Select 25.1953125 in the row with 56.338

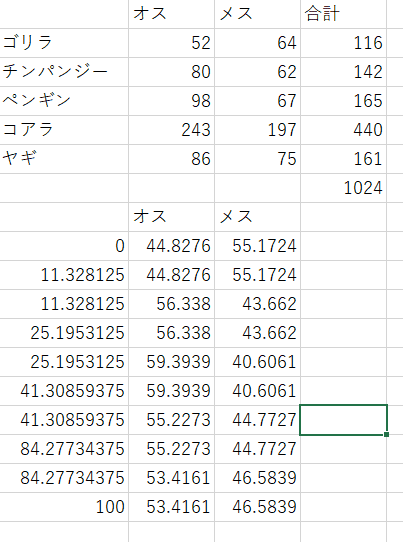(x=64, y=334)
